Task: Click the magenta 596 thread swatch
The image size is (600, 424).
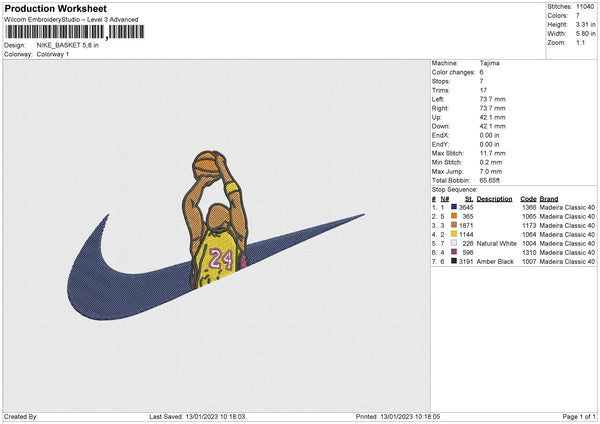Action: click(x=454, y=252)
